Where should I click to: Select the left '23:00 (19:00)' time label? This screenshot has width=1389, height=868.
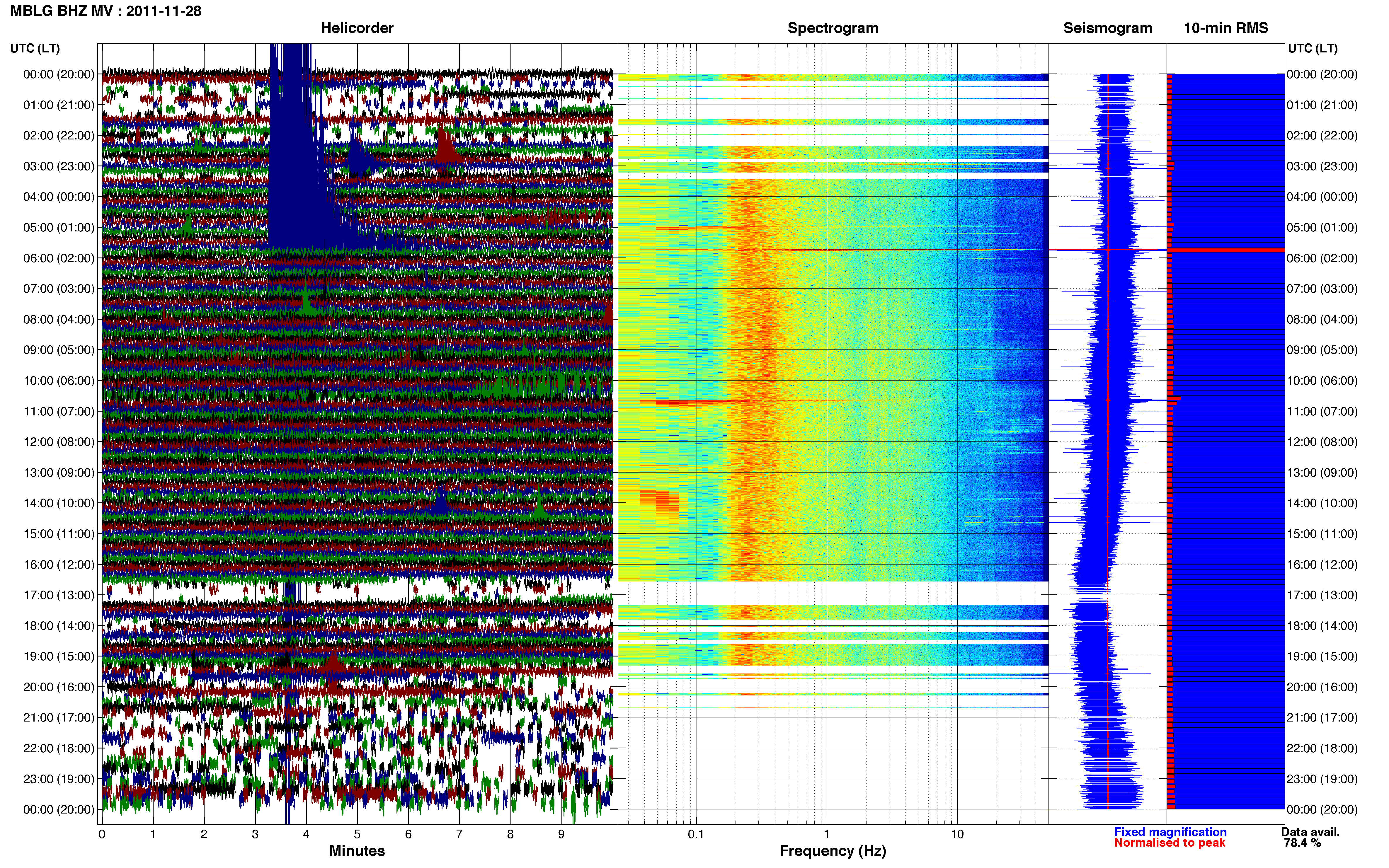59,779
